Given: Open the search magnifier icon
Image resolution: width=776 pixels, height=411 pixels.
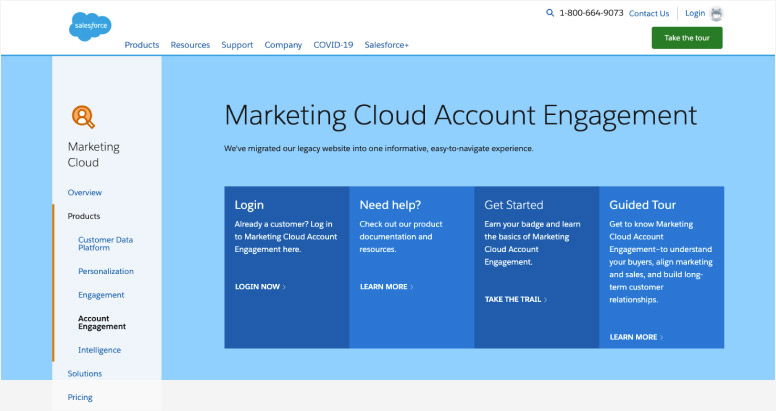Looking at the screenshot, I should (x=550, y=13).
